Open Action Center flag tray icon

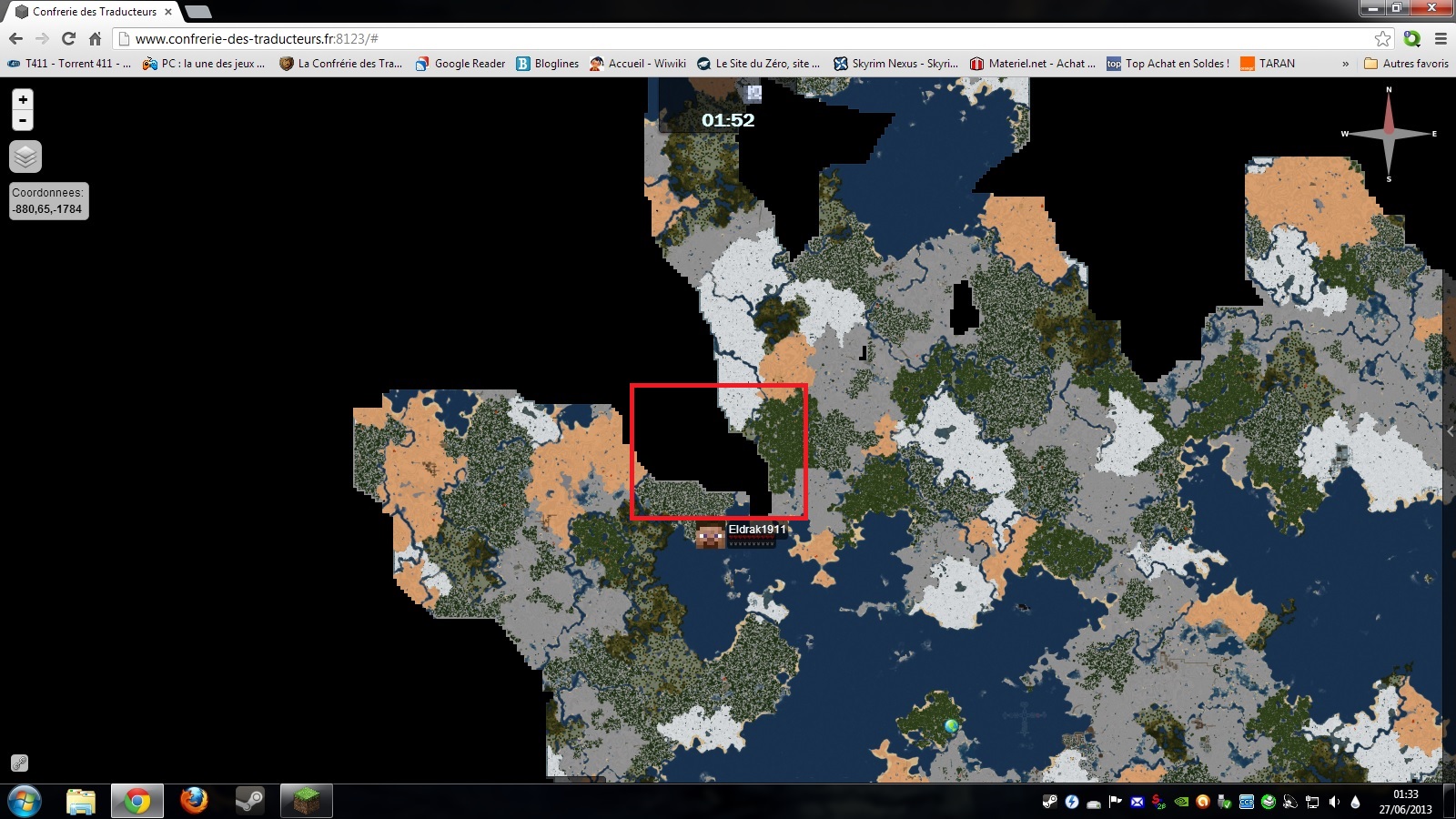1116,802
